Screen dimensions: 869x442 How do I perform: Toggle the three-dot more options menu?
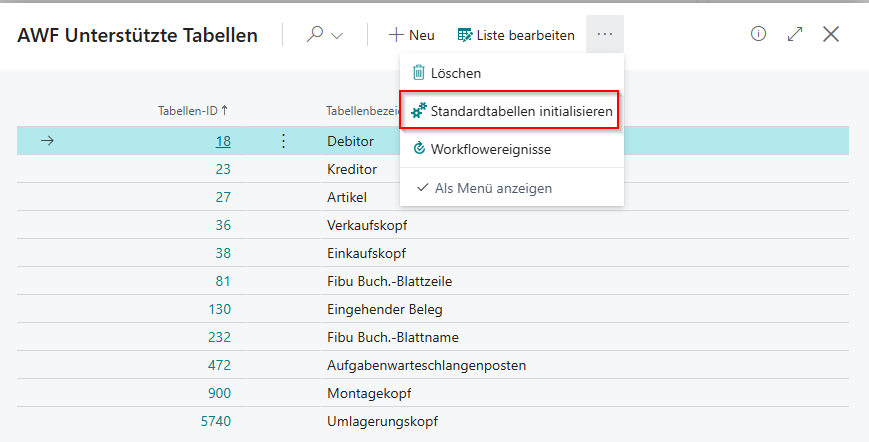(604, 35)
